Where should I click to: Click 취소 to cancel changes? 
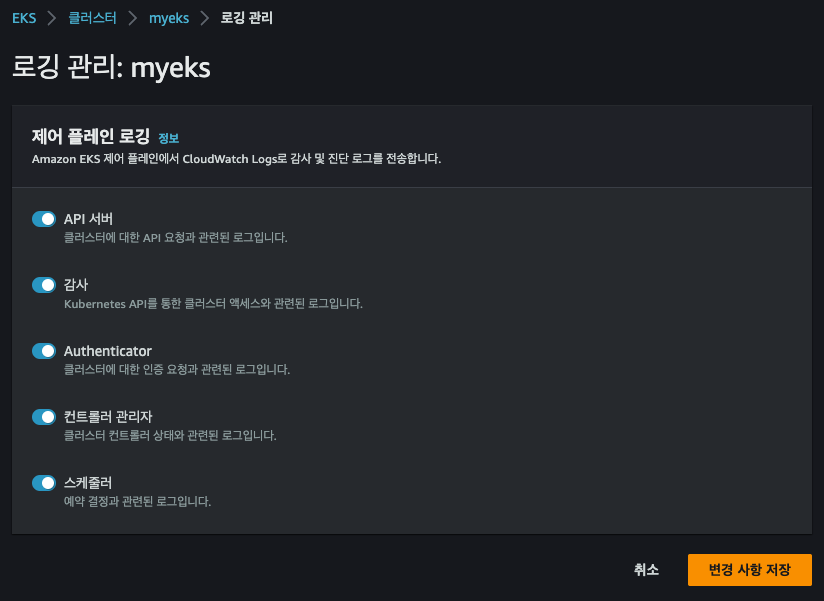(646, 569)
